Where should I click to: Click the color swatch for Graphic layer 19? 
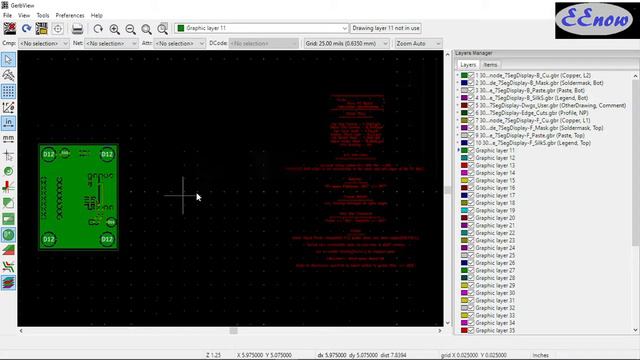tap(464, 211)
